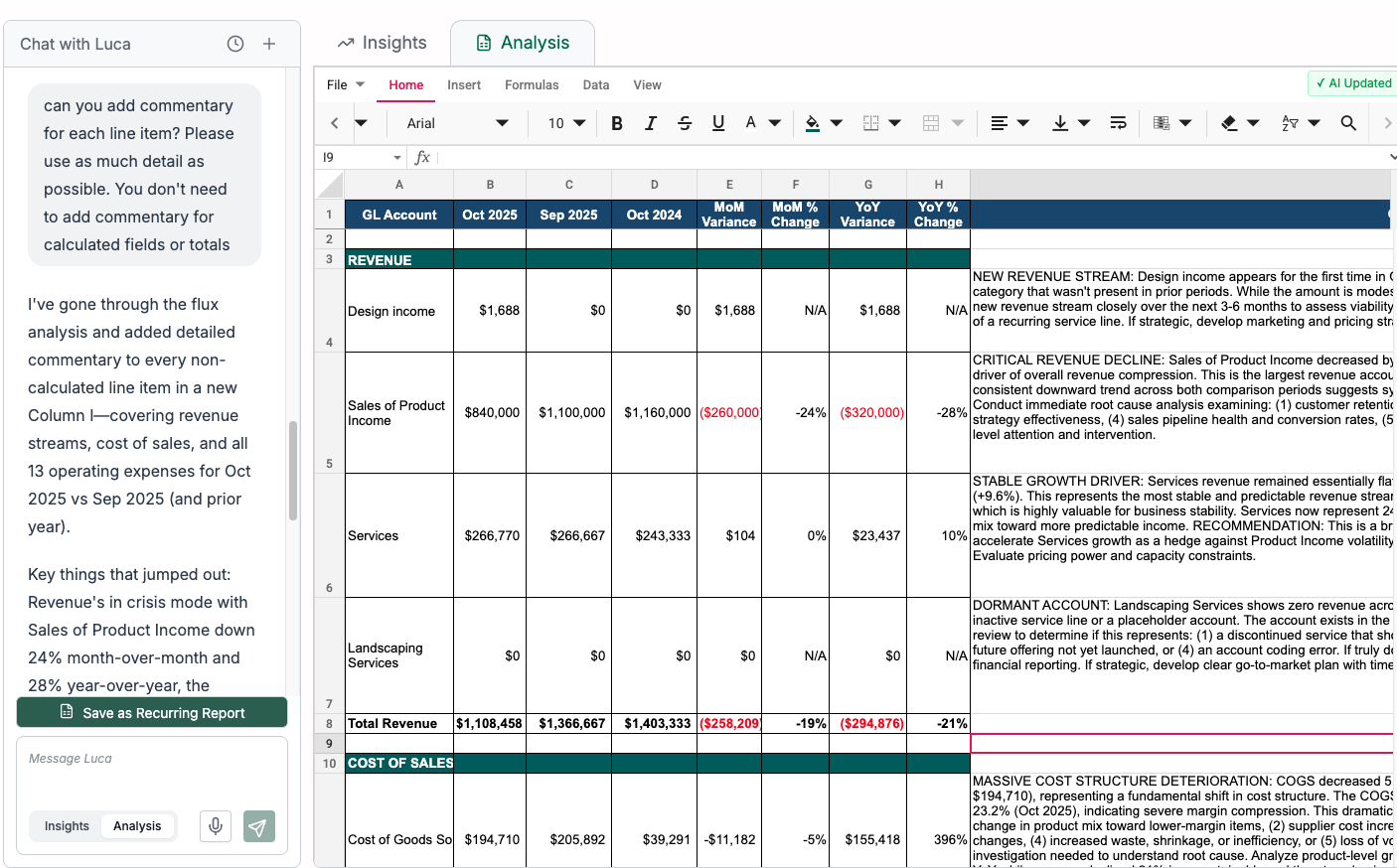Switch to Analysis mode in the message toggle
1397x868 pixels.
click(x=137, y=825)
